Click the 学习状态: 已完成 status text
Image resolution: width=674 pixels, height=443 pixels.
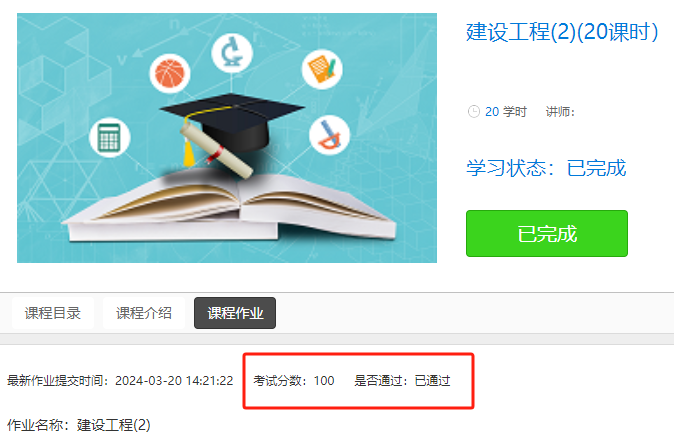[546, 168]
